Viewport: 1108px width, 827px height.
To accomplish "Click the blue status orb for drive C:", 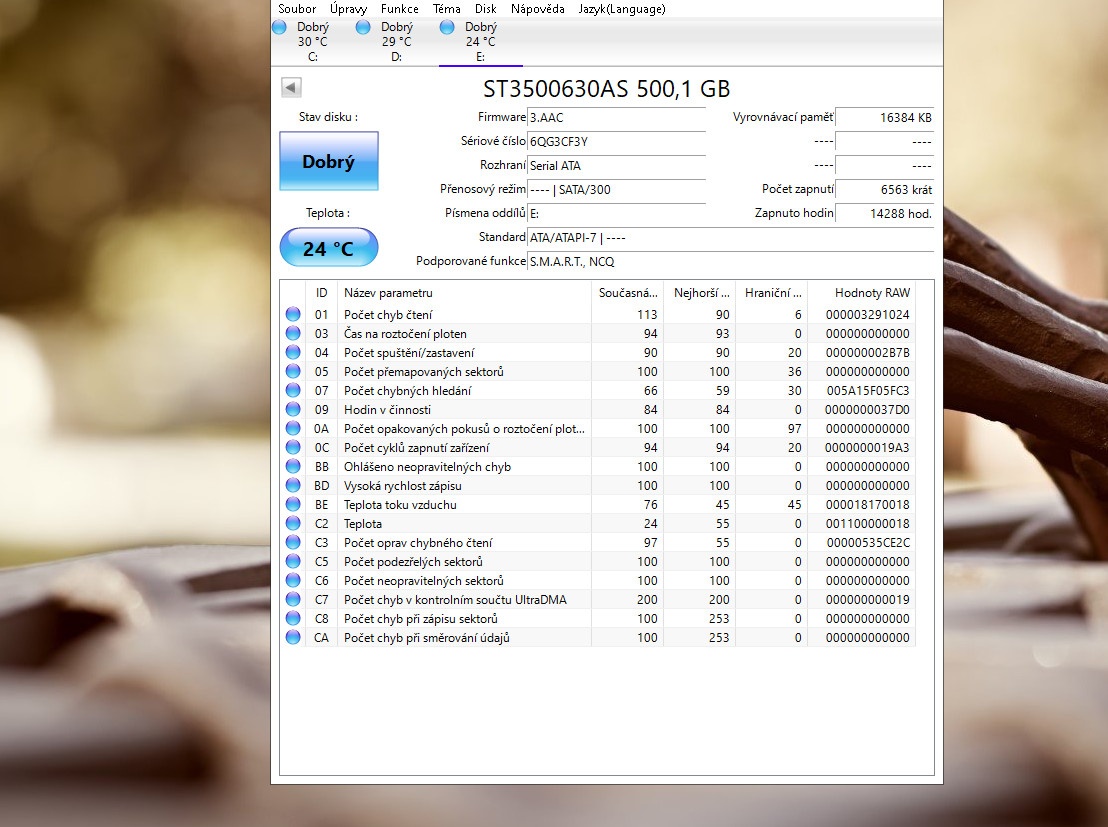I will (279, 27).
